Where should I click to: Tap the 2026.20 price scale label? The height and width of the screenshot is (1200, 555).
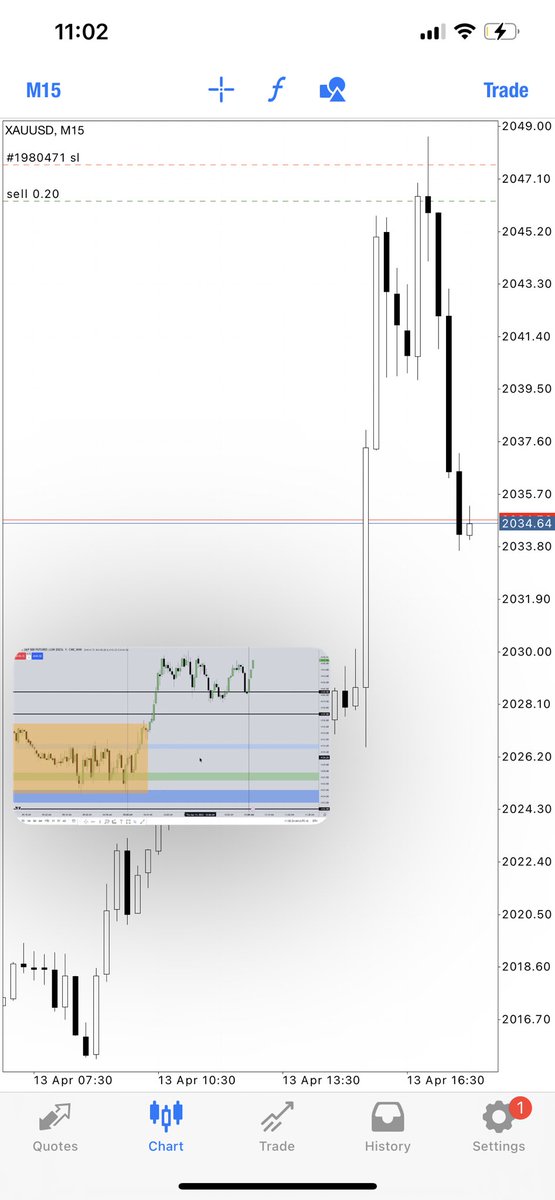tap(529, 756)
